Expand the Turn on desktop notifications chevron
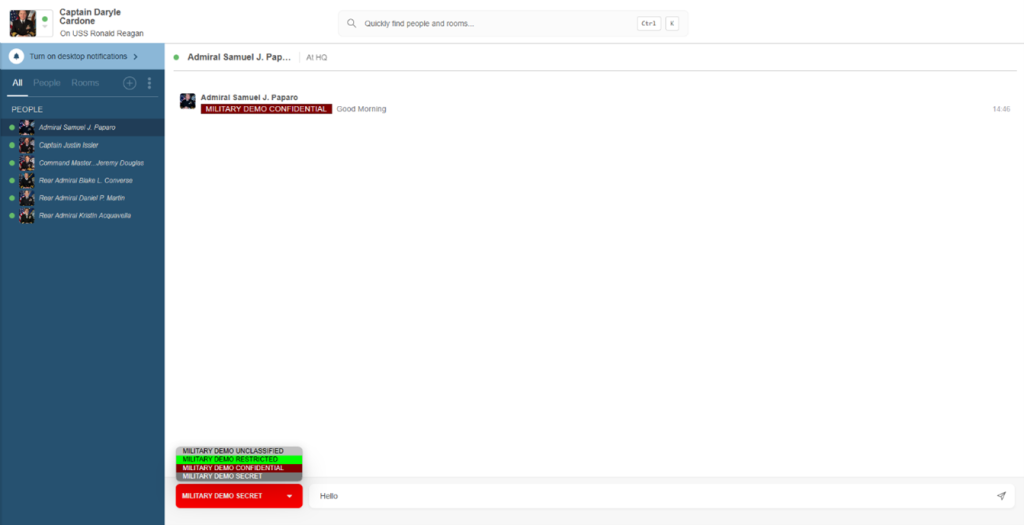 pyautogui.click(x=136, y=57)
